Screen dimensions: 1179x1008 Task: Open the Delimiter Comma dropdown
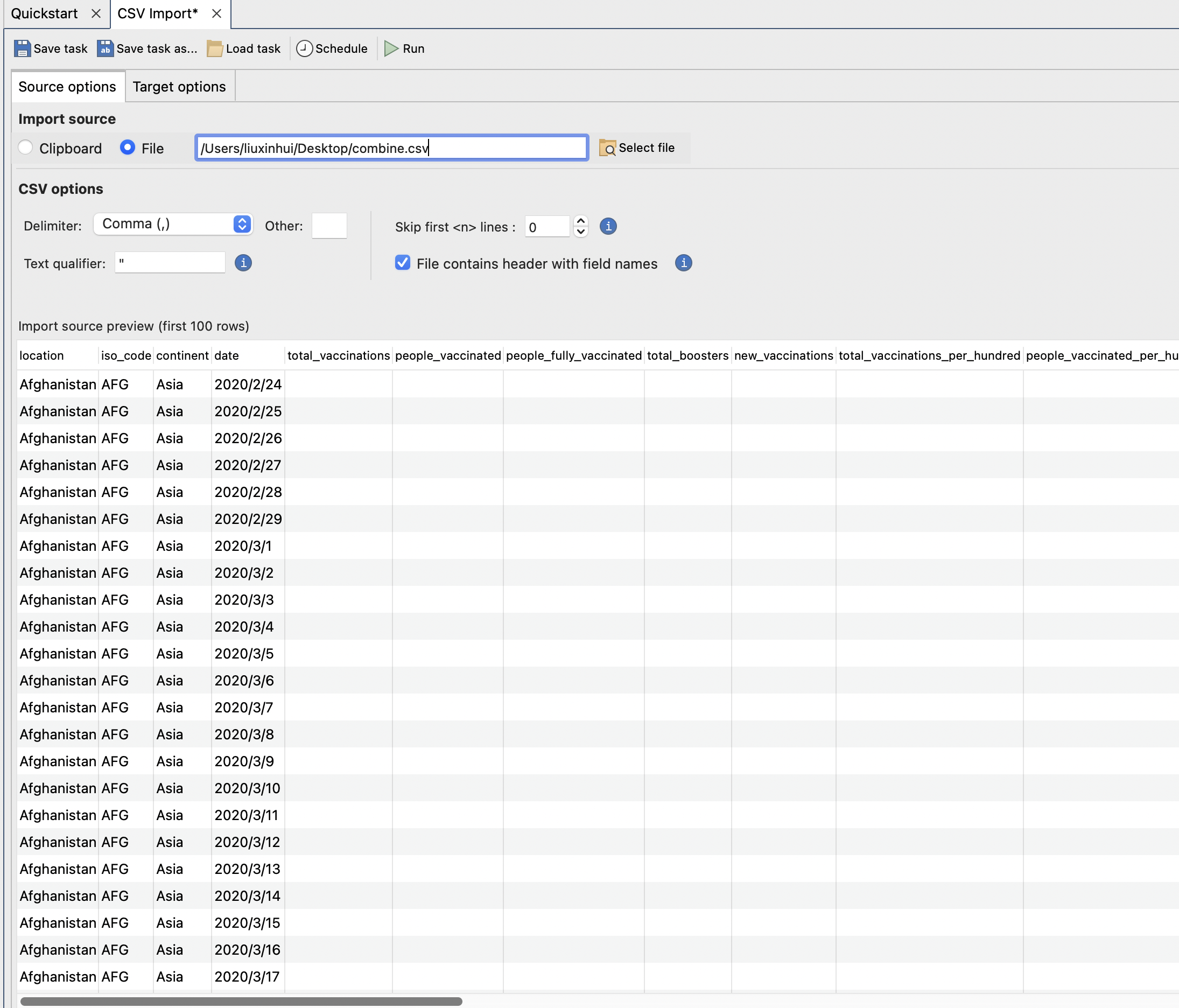[x=173, y=224]
